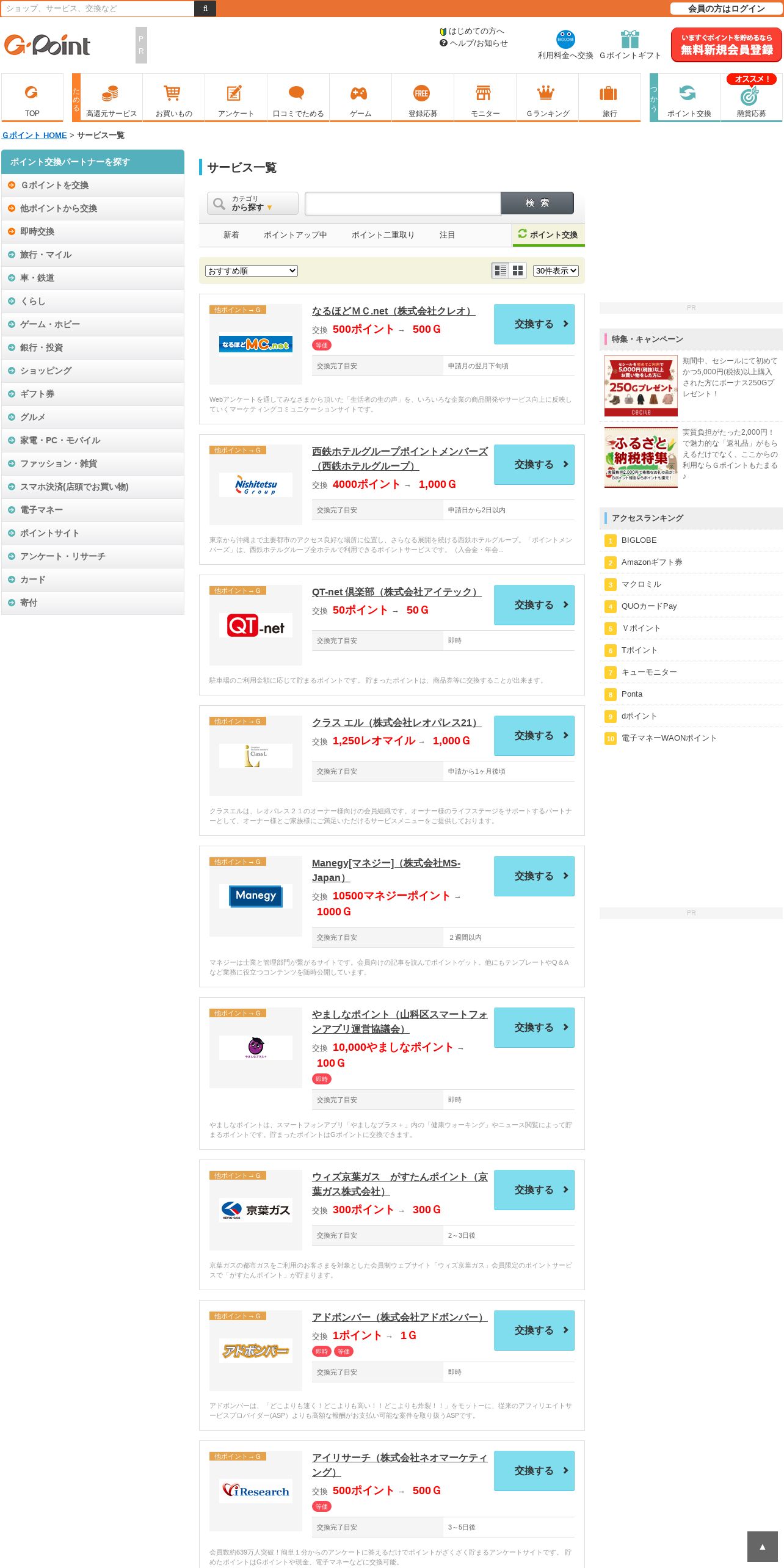Select the ポイント交換 tab

[x=548, y=234]
